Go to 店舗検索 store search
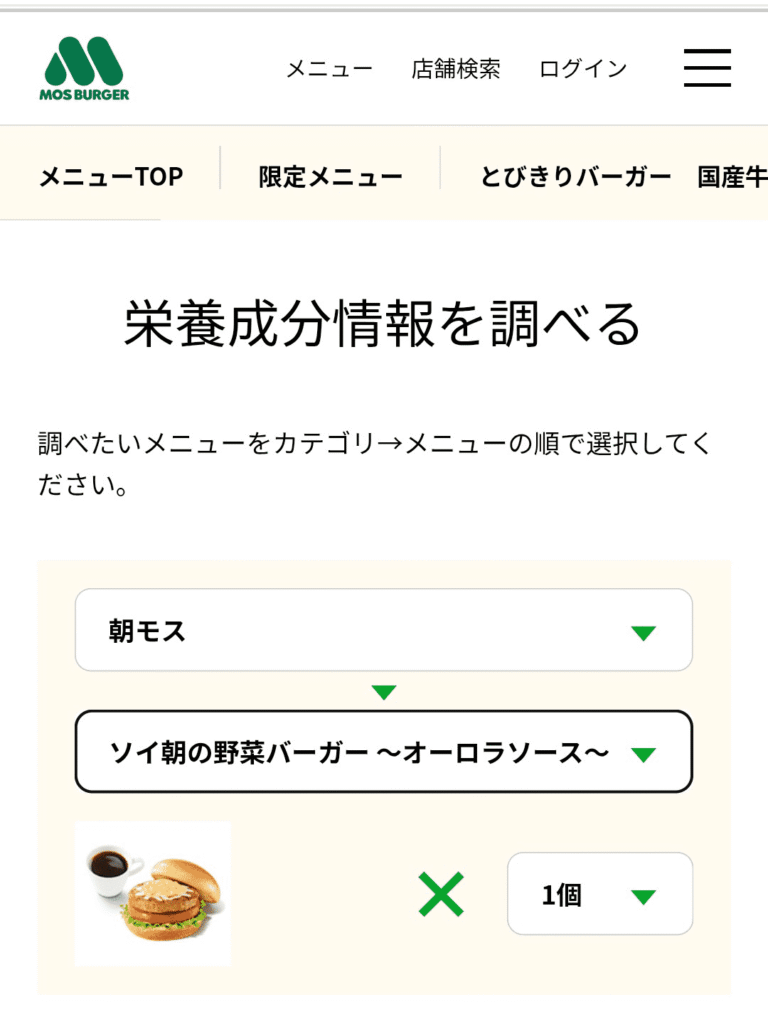The image size is (768, 1024). [456, 69]
